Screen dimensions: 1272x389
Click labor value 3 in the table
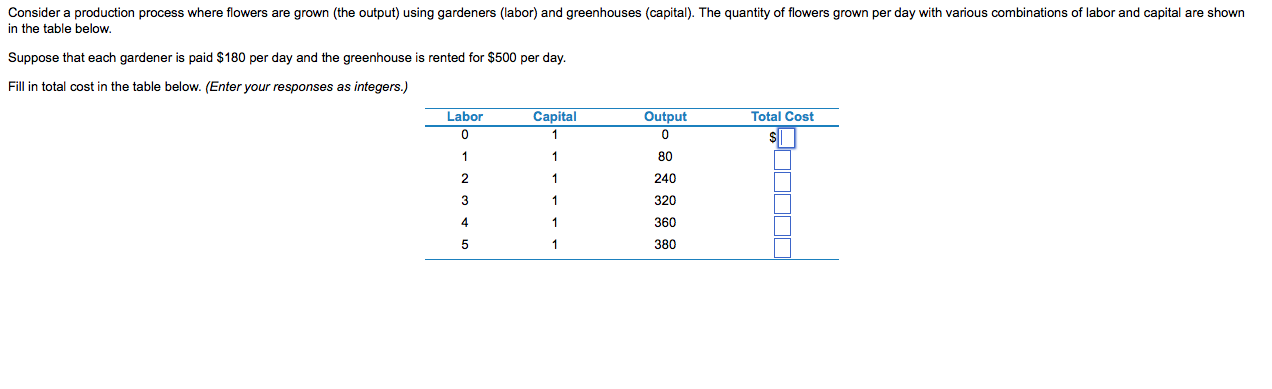(465, 201)
